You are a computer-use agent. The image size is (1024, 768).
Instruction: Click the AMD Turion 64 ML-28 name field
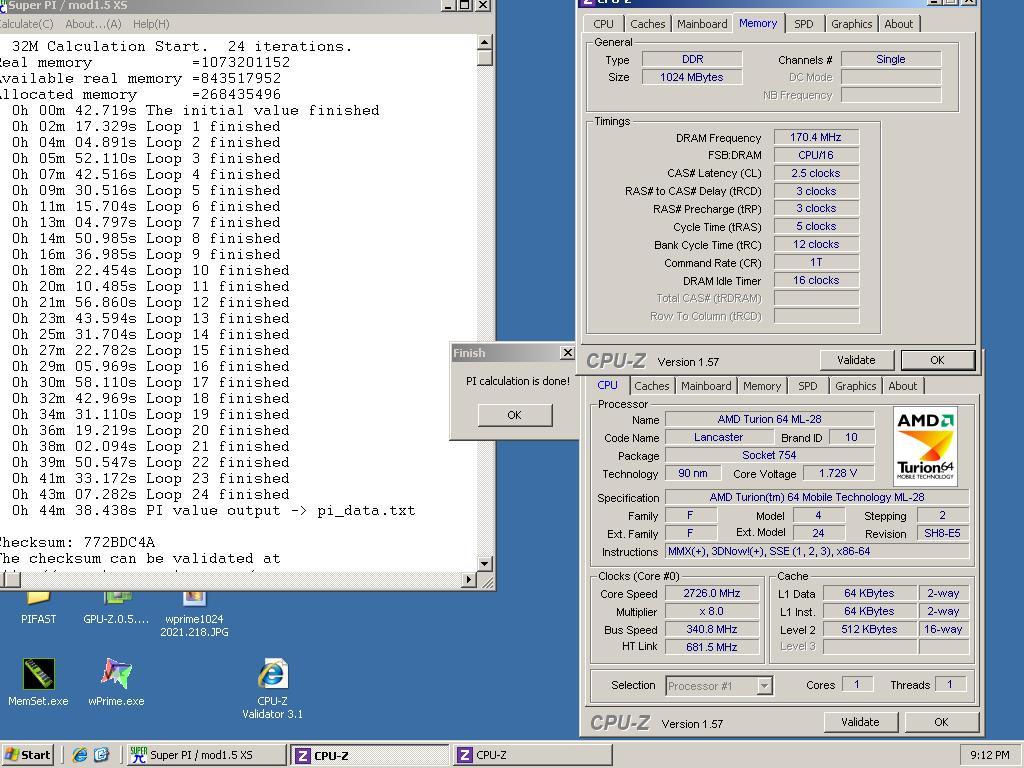(x=769, y=419)
